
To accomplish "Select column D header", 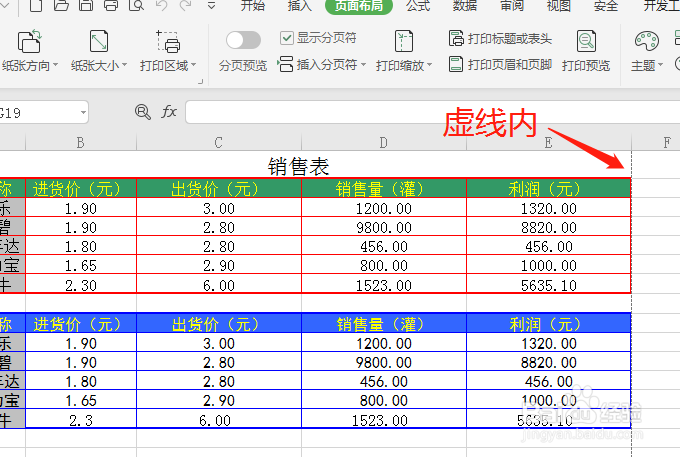I will coord(383,142).
